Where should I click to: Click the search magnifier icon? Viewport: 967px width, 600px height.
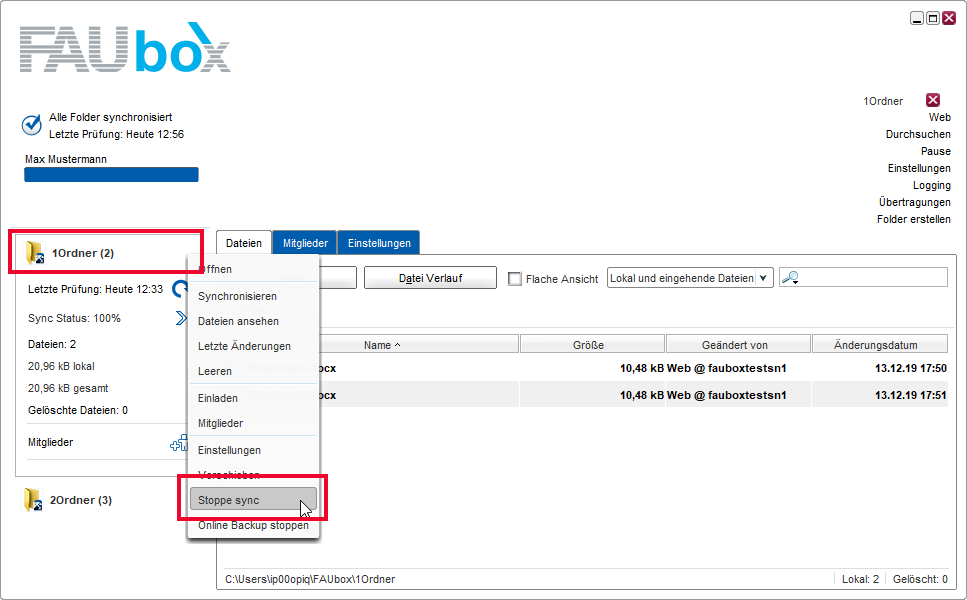(790, 278)
